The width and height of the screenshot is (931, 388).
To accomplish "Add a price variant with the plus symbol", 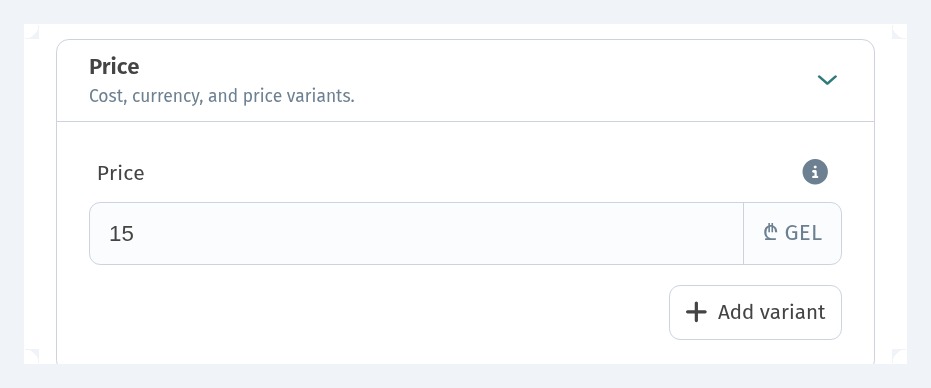I will pyautogui.click(x=696, y=312).
